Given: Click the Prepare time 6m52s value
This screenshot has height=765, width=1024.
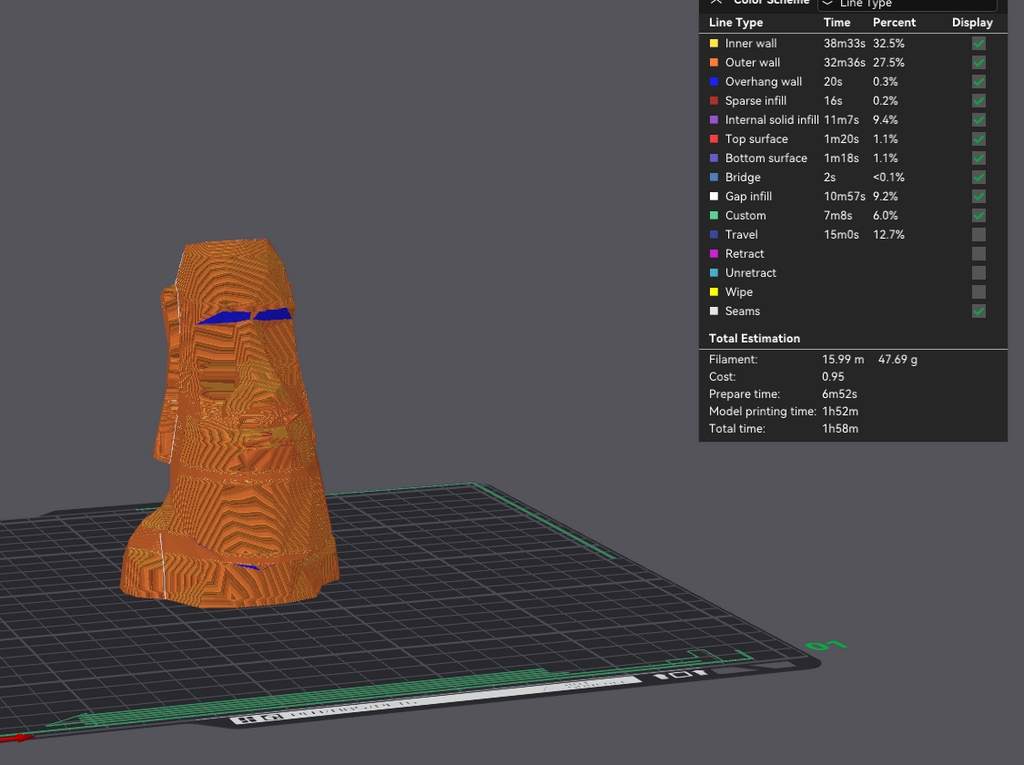Looking at the screenshot, I should (x=839, y=394).
